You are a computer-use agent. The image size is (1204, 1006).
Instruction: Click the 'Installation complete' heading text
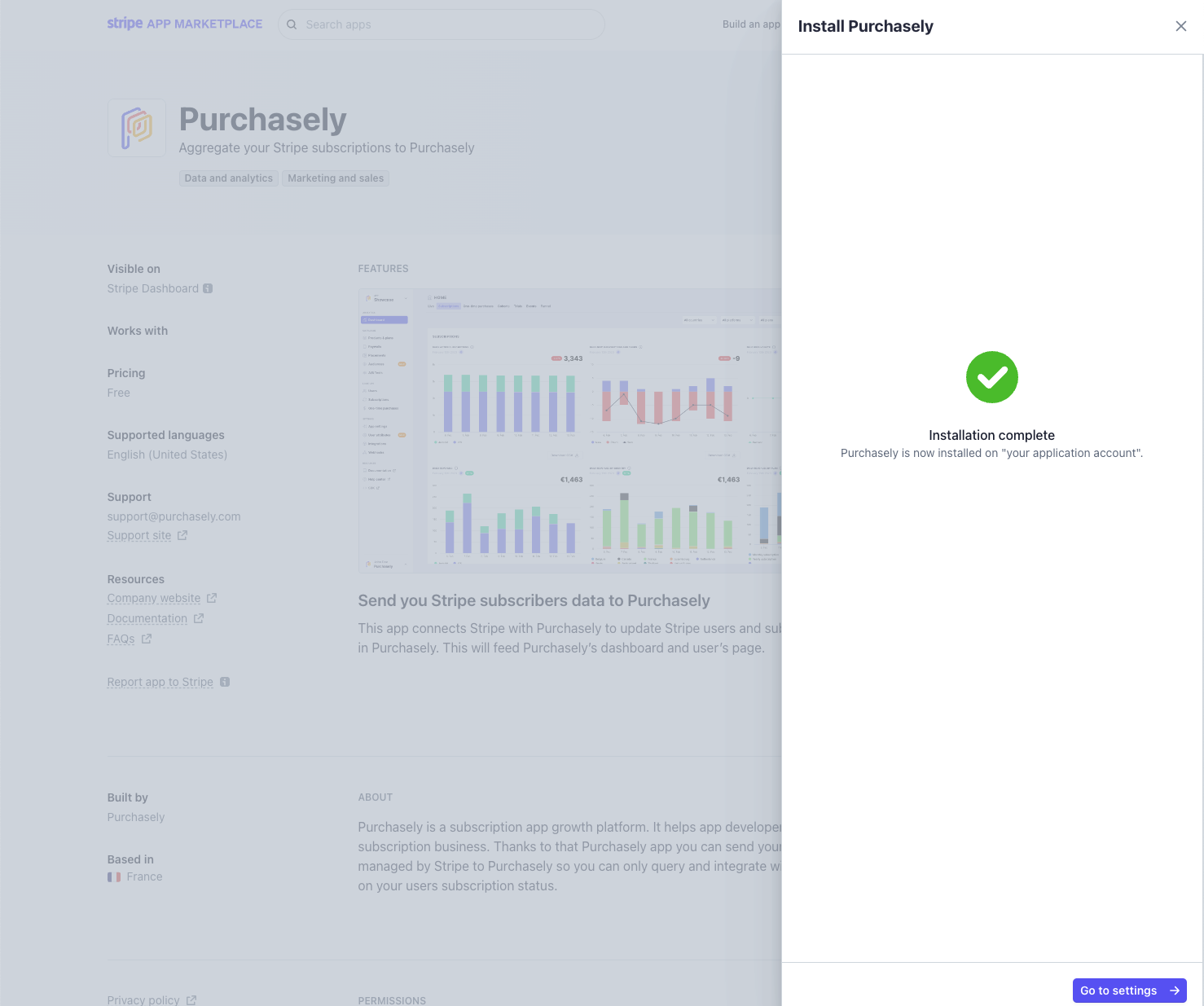[x=991, y=435]
